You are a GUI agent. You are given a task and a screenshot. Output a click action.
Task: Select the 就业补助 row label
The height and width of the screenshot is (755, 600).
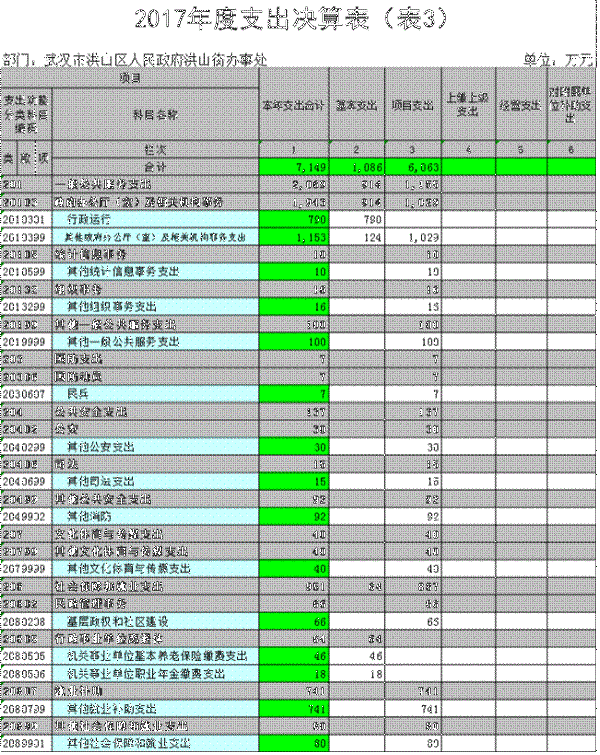click(x=79, y=691)
